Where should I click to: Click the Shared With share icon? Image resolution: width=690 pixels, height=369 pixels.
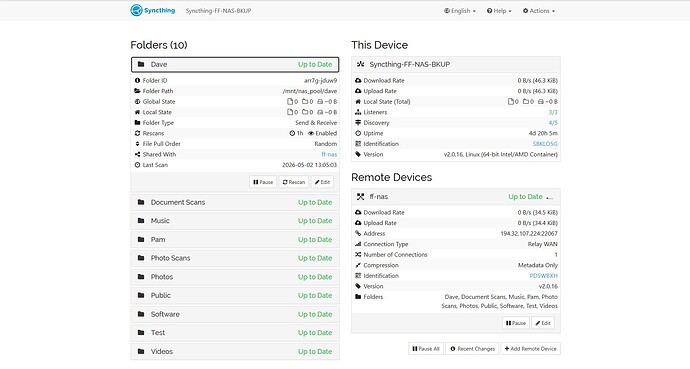tap(137, 154)
